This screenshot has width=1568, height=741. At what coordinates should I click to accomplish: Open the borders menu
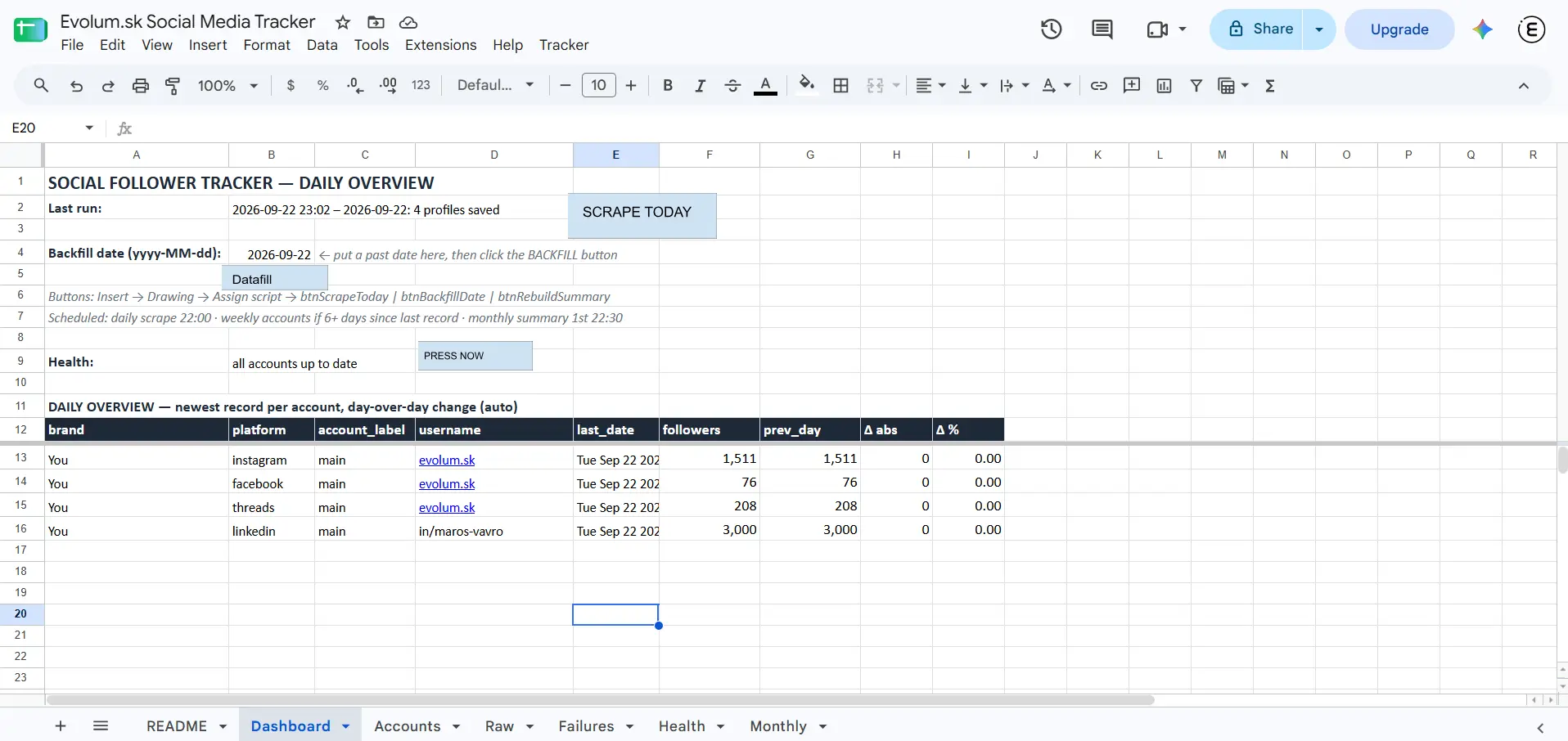point(840,85)
